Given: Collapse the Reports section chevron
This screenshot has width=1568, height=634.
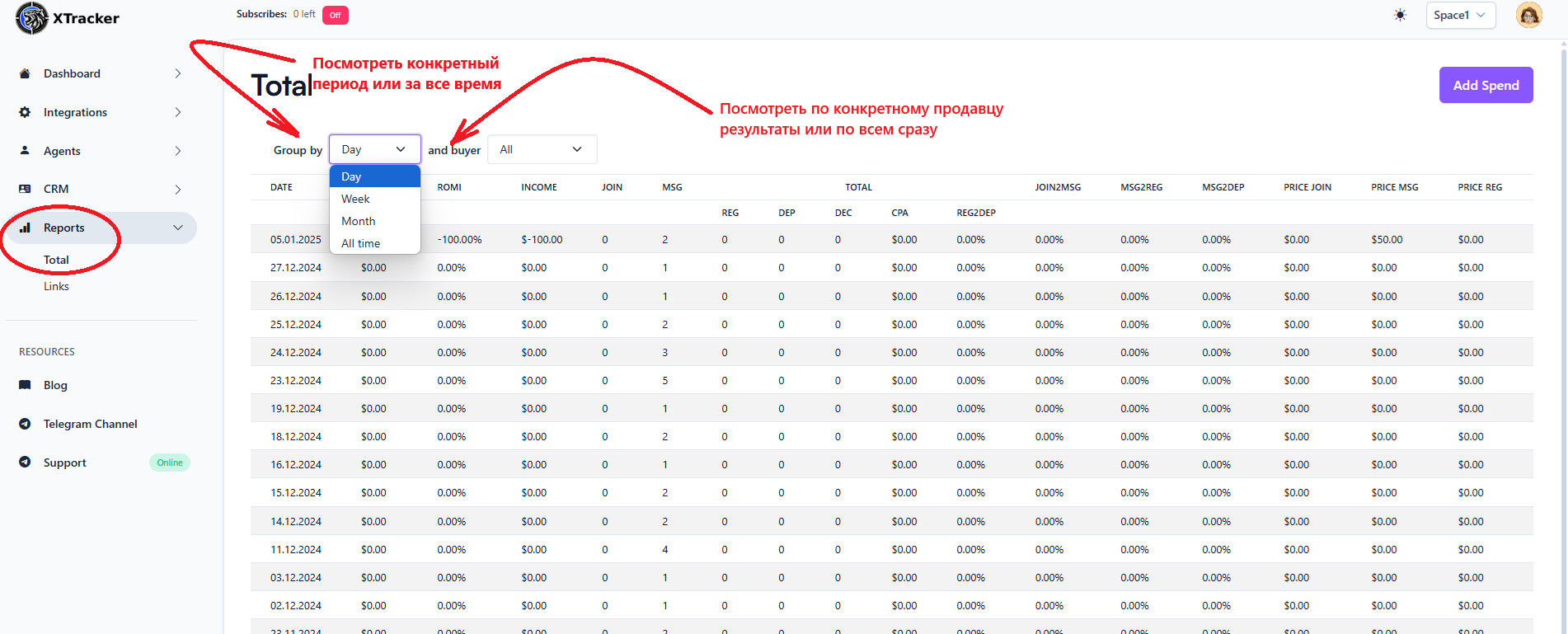Looking at the screenshot, I should [x=178, y=228].
